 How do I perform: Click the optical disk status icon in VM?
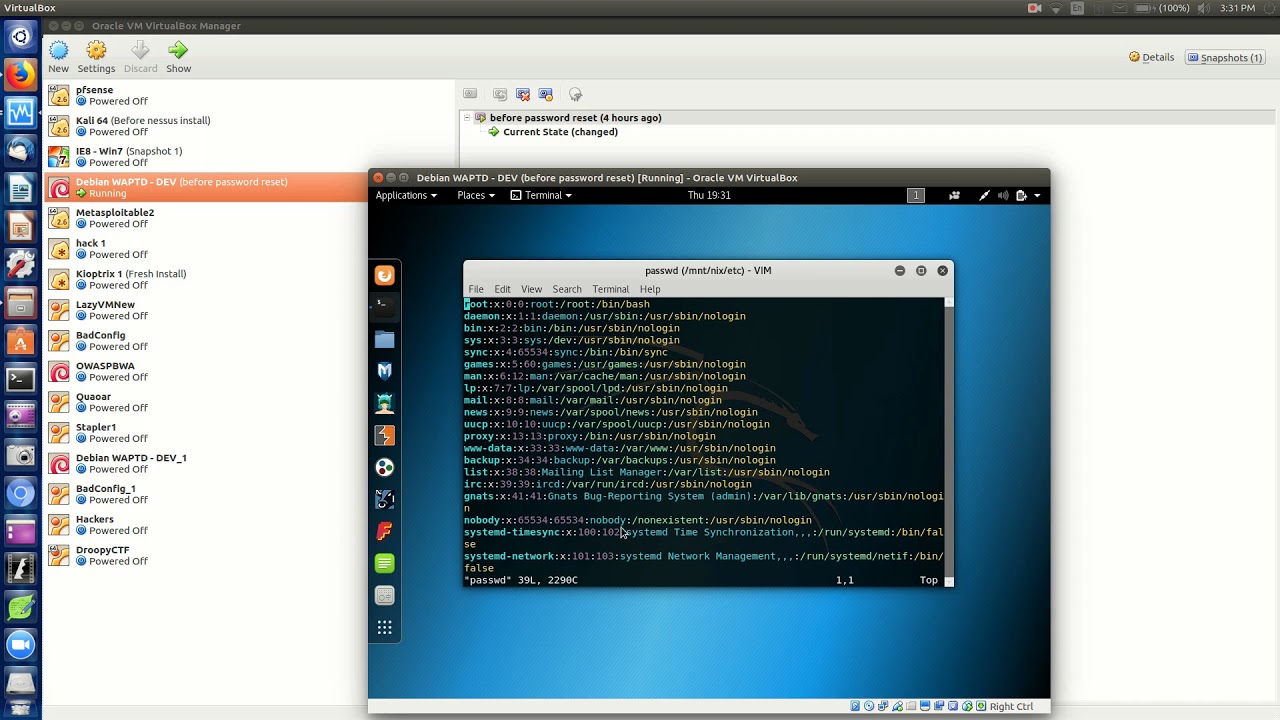[x=869, y=706]
